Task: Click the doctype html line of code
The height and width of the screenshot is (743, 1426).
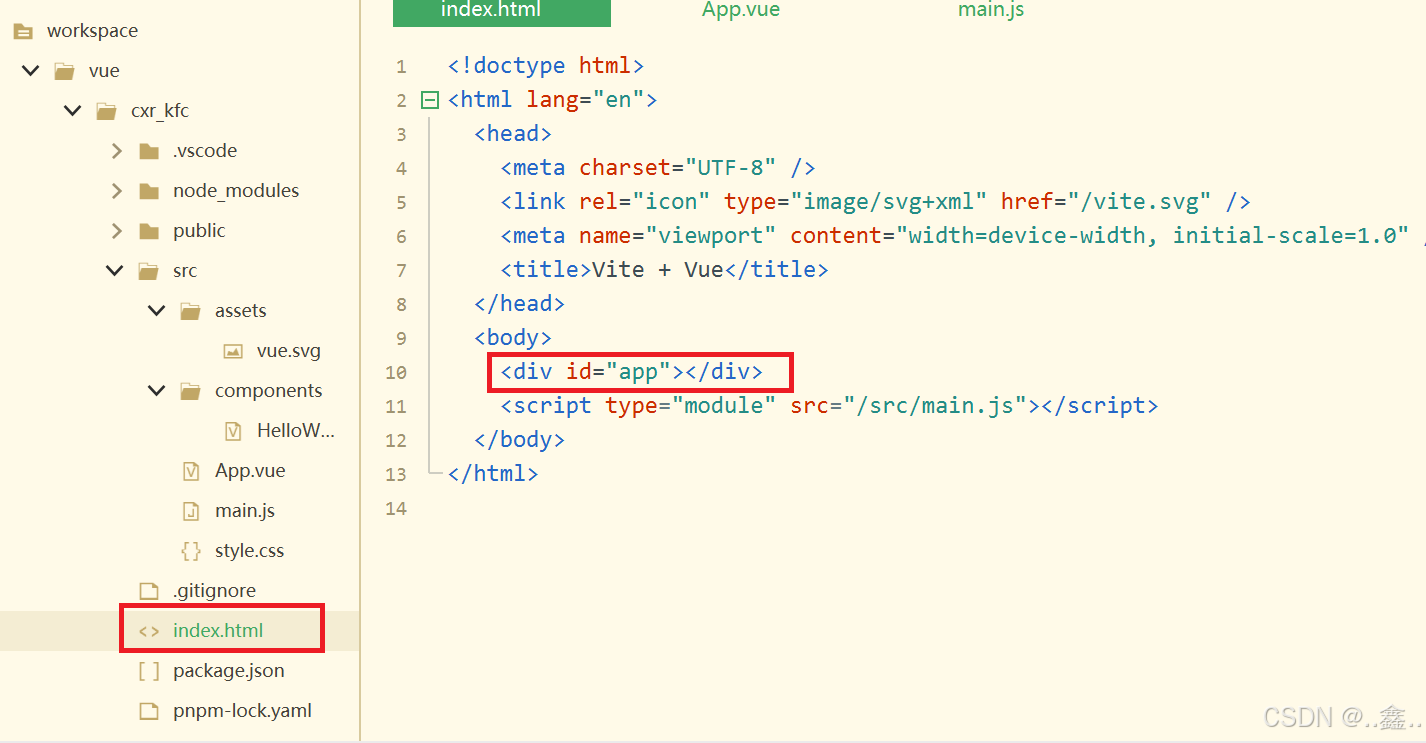Action: [546, 66]
